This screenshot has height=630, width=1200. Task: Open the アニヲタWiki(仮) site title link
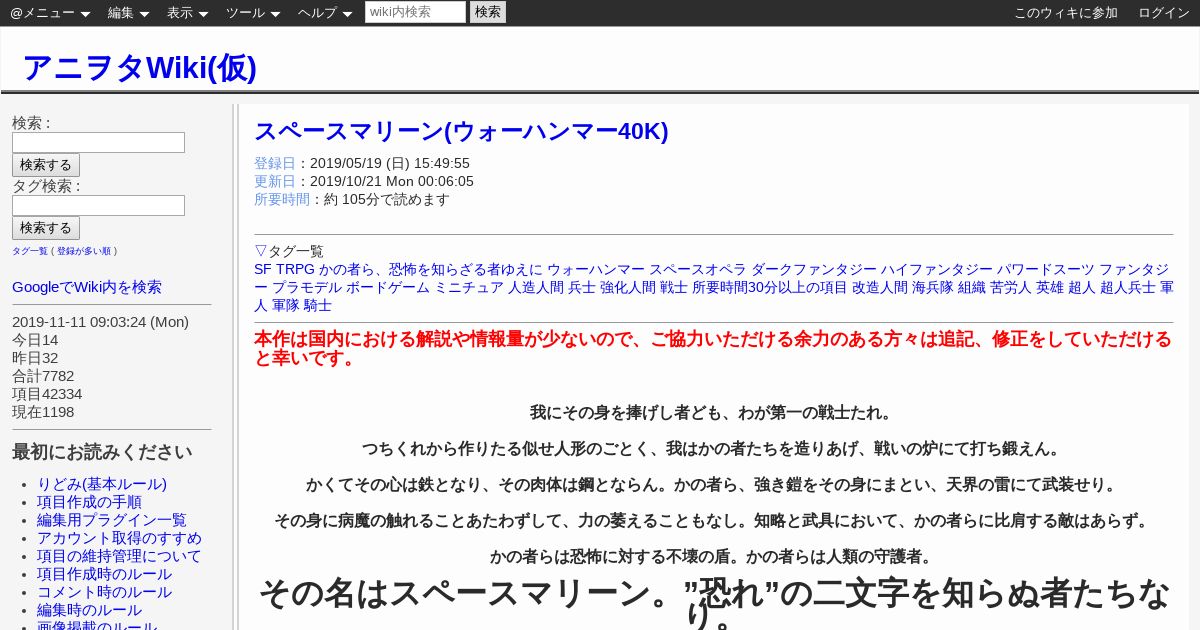(x=140, y=67)
